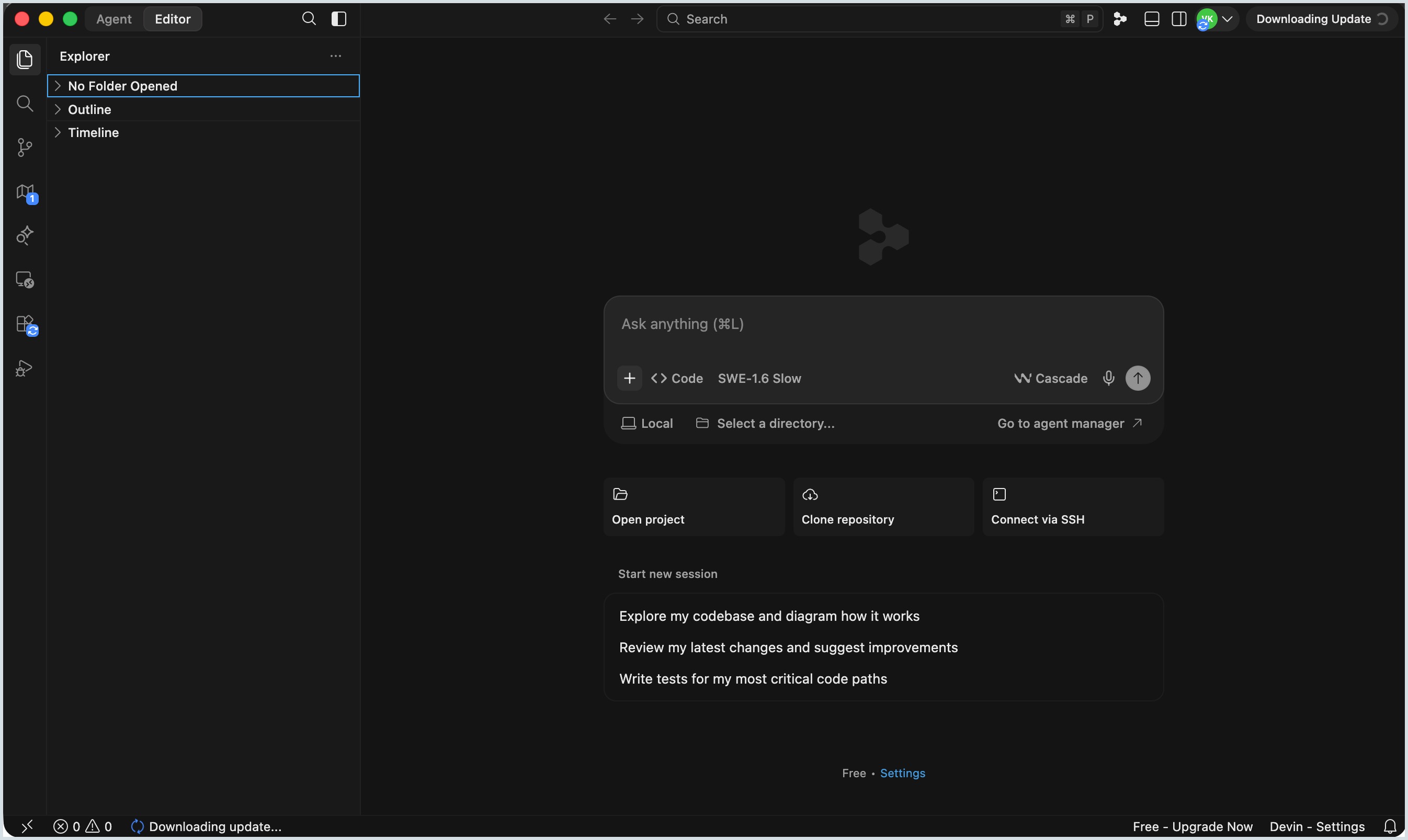Image resolution: width=1408 pixels, height=840 pixels.
Task: Open the Search view in the activity bar
Action: [25, 104]
